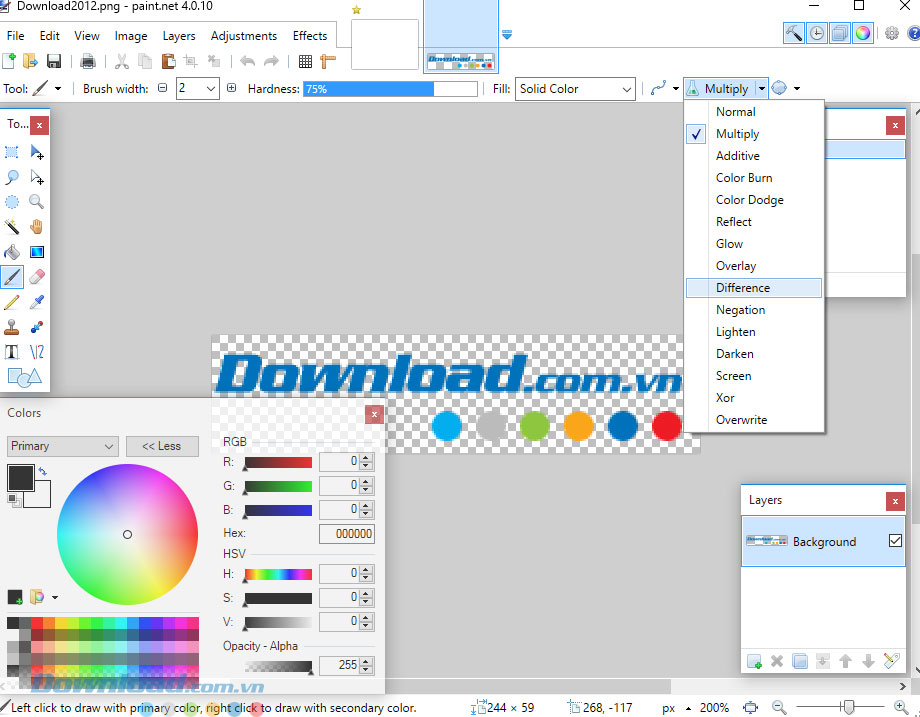Choose Difference blend mode
The image size is (920, 717).
[753, 288]
